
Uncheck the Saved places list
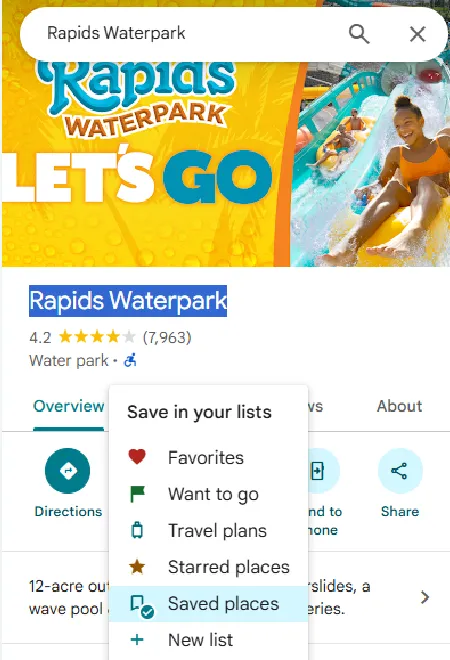tap(208, 604)
